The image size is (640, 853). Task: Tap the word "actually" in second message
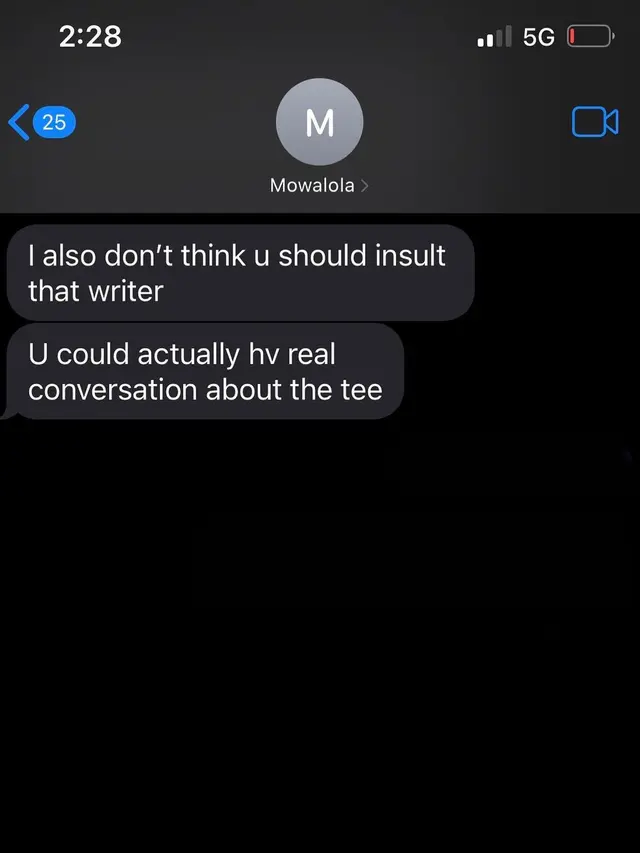click(x=188, y=355)
